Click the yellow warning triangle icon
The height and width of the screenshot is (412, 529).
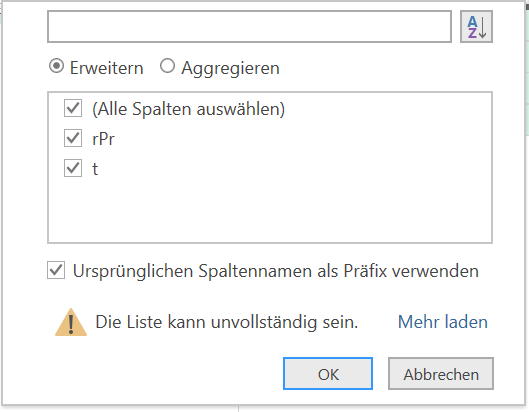point(71,322)
